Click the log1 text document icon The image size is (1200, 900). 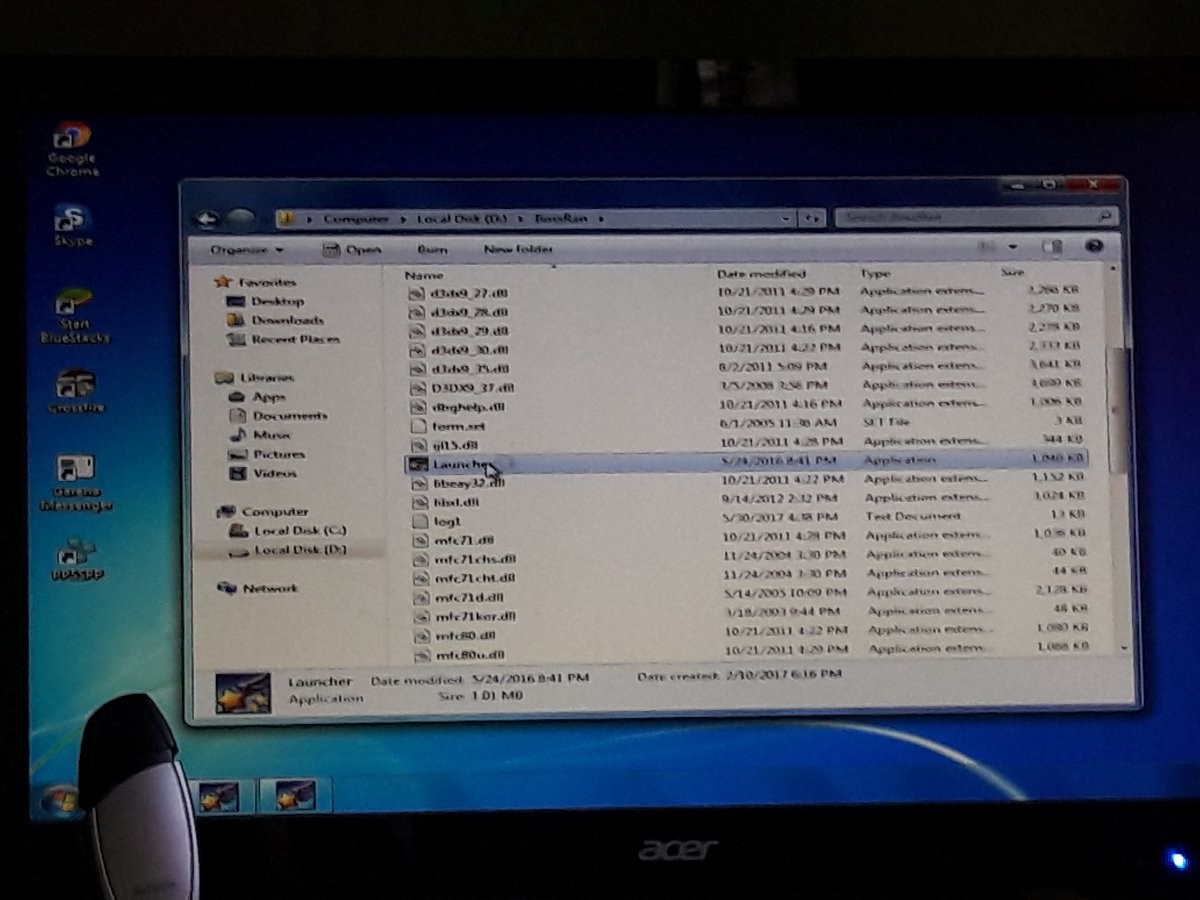[x=420, y=521]
